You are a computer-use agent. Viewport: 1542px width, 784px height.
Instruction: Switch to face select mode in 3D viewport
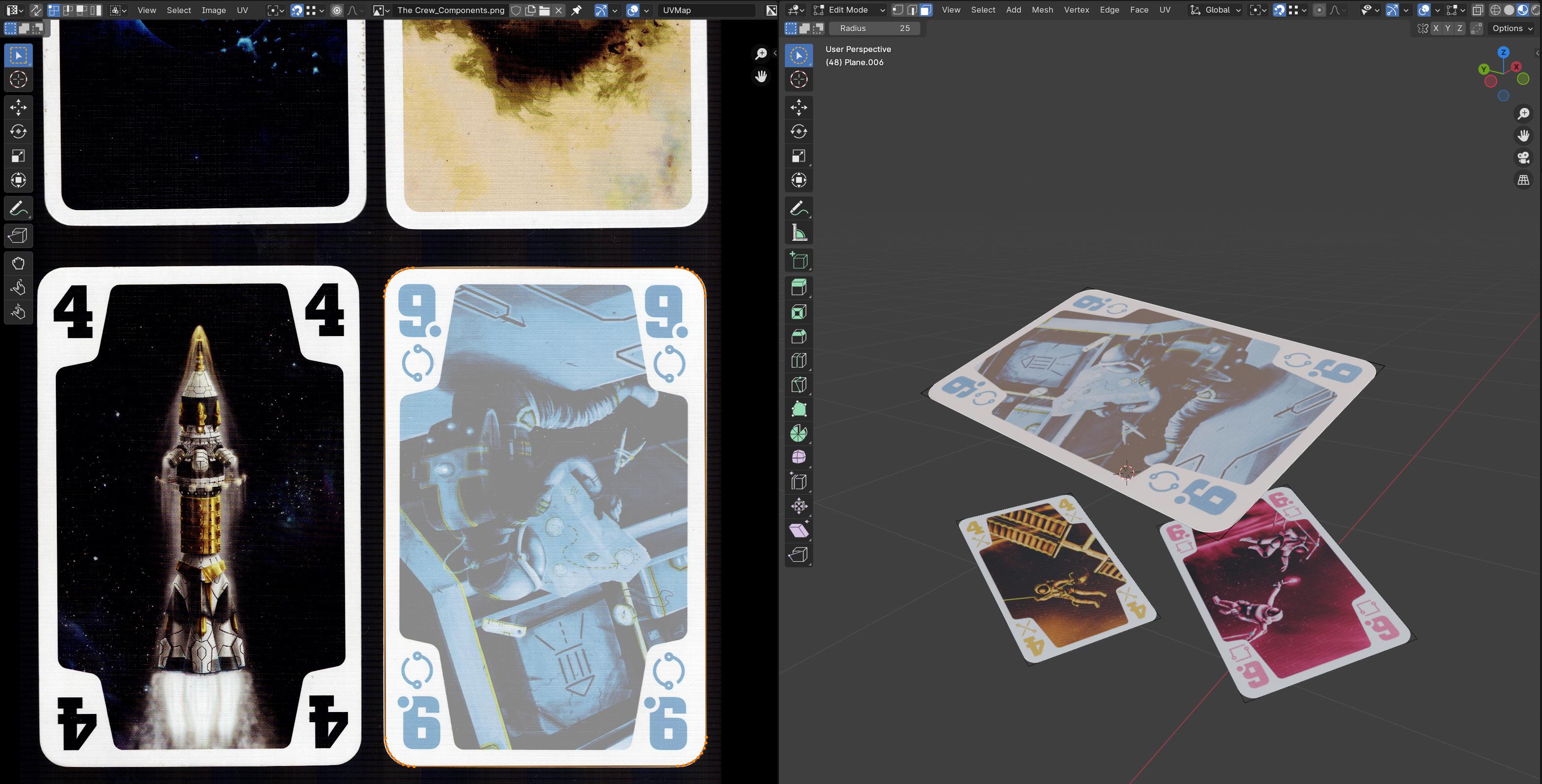[925, 10]
